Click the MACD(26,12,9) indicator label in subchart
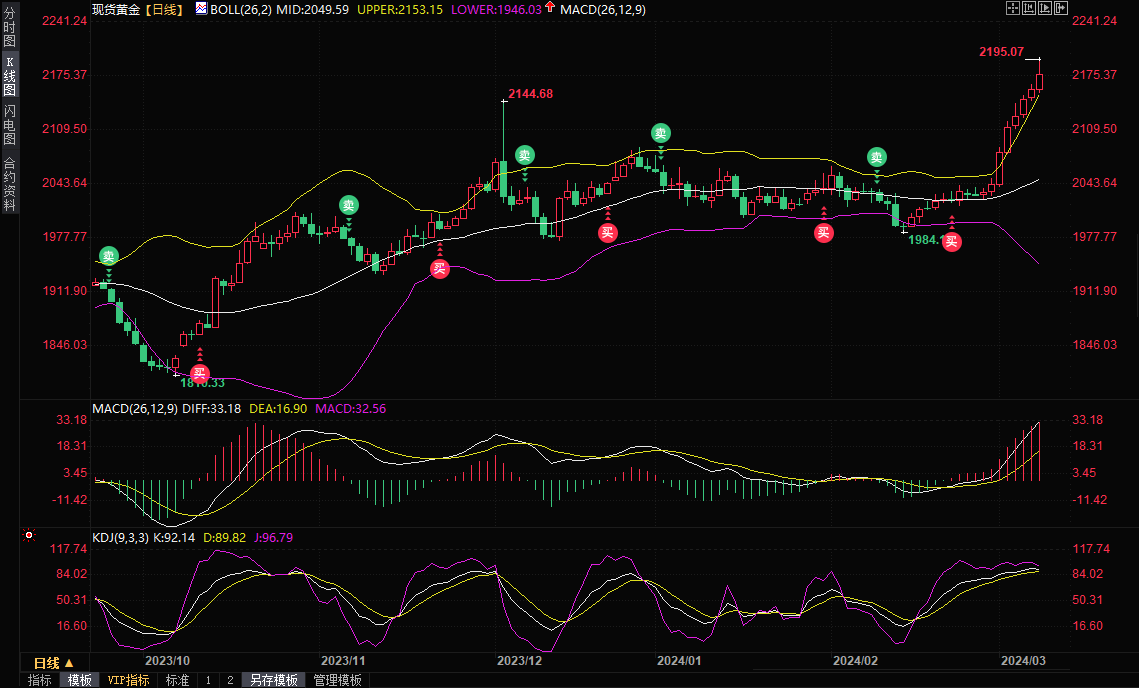 tap(135, 408)
